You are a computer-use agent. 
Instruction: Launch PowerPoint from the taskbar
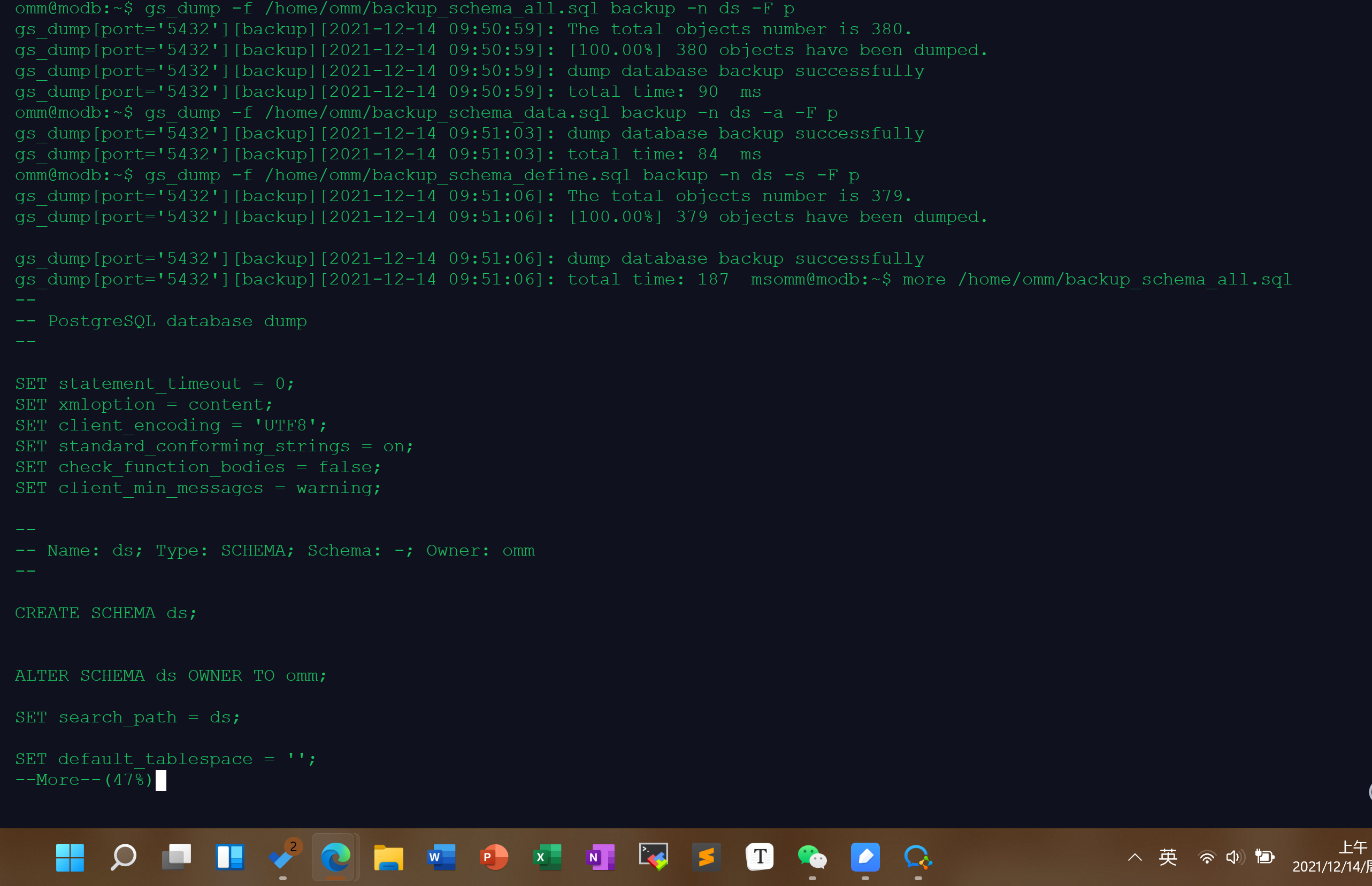494,857
